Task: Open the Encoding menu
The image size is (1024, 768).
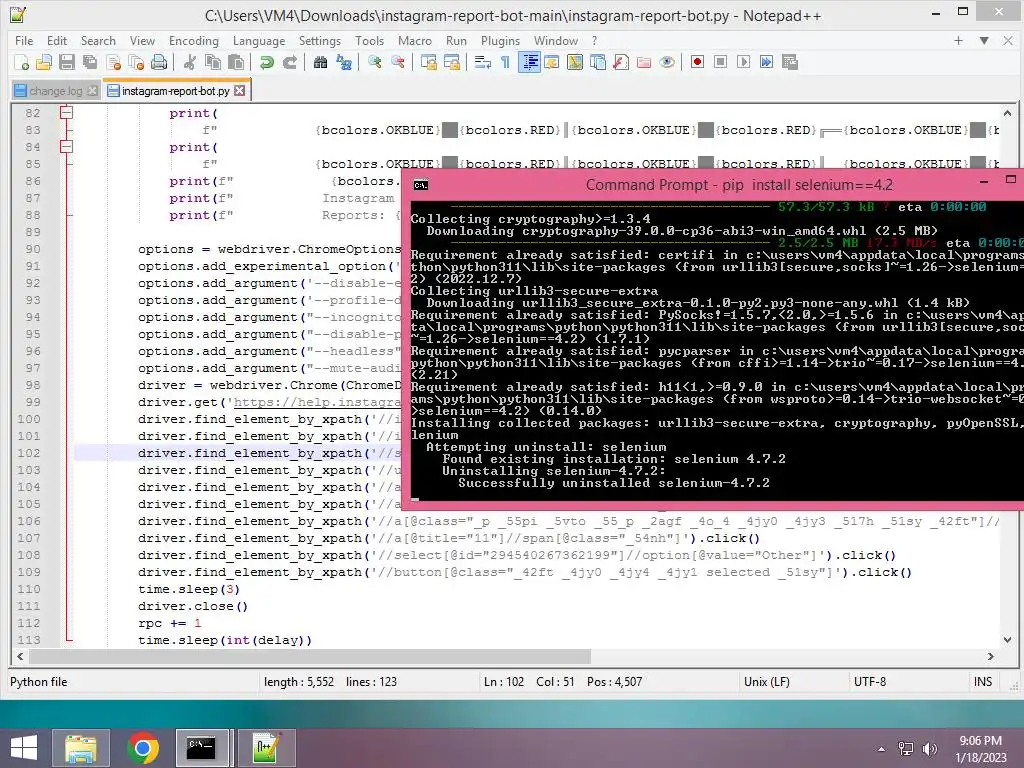Action: 194,40
